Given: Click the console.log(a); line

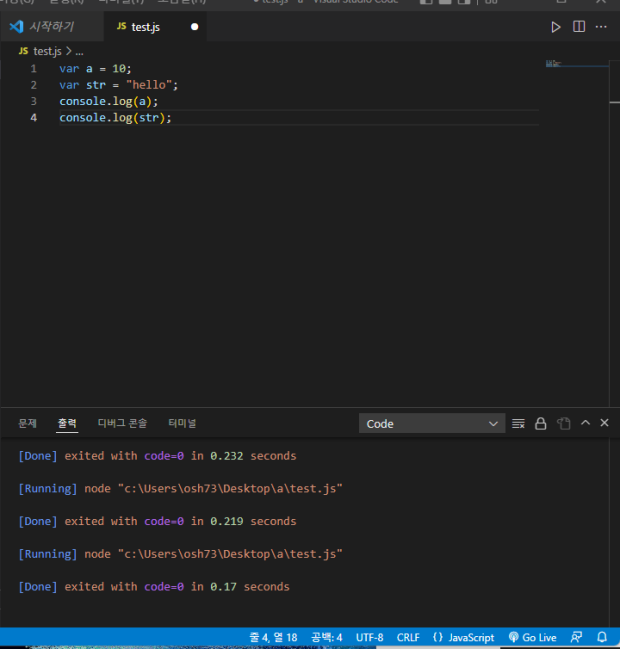Looking at the screenshot, I should (108, 101).
